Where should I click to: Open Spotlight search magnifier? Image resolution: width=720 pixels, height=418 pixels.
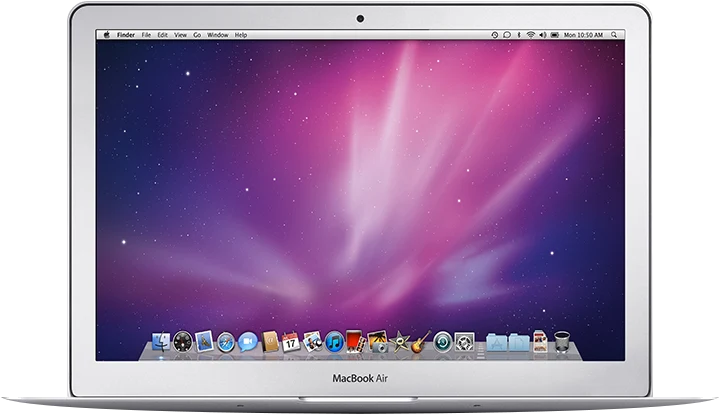(614, 35)
